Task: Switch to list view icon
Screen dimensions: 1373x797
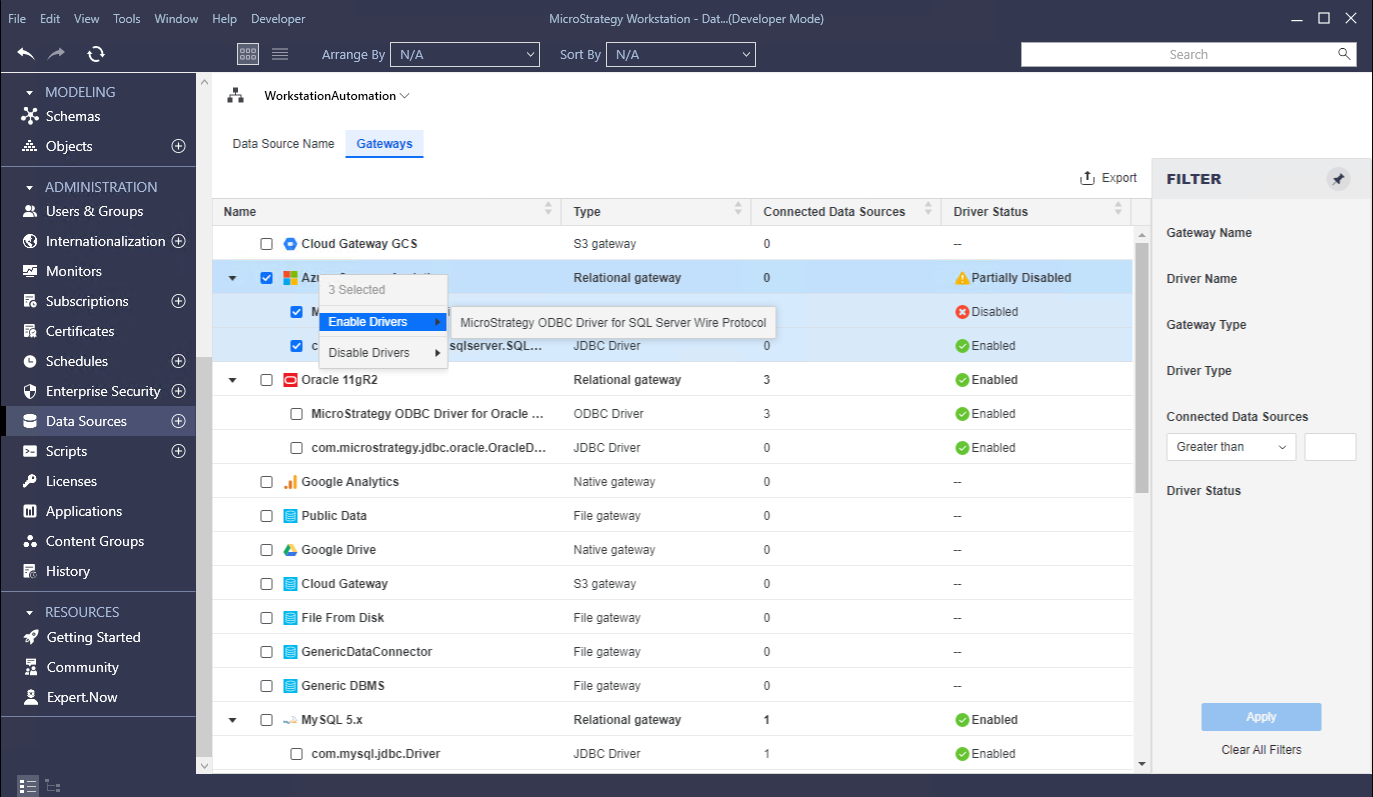Action: [280, 54]
